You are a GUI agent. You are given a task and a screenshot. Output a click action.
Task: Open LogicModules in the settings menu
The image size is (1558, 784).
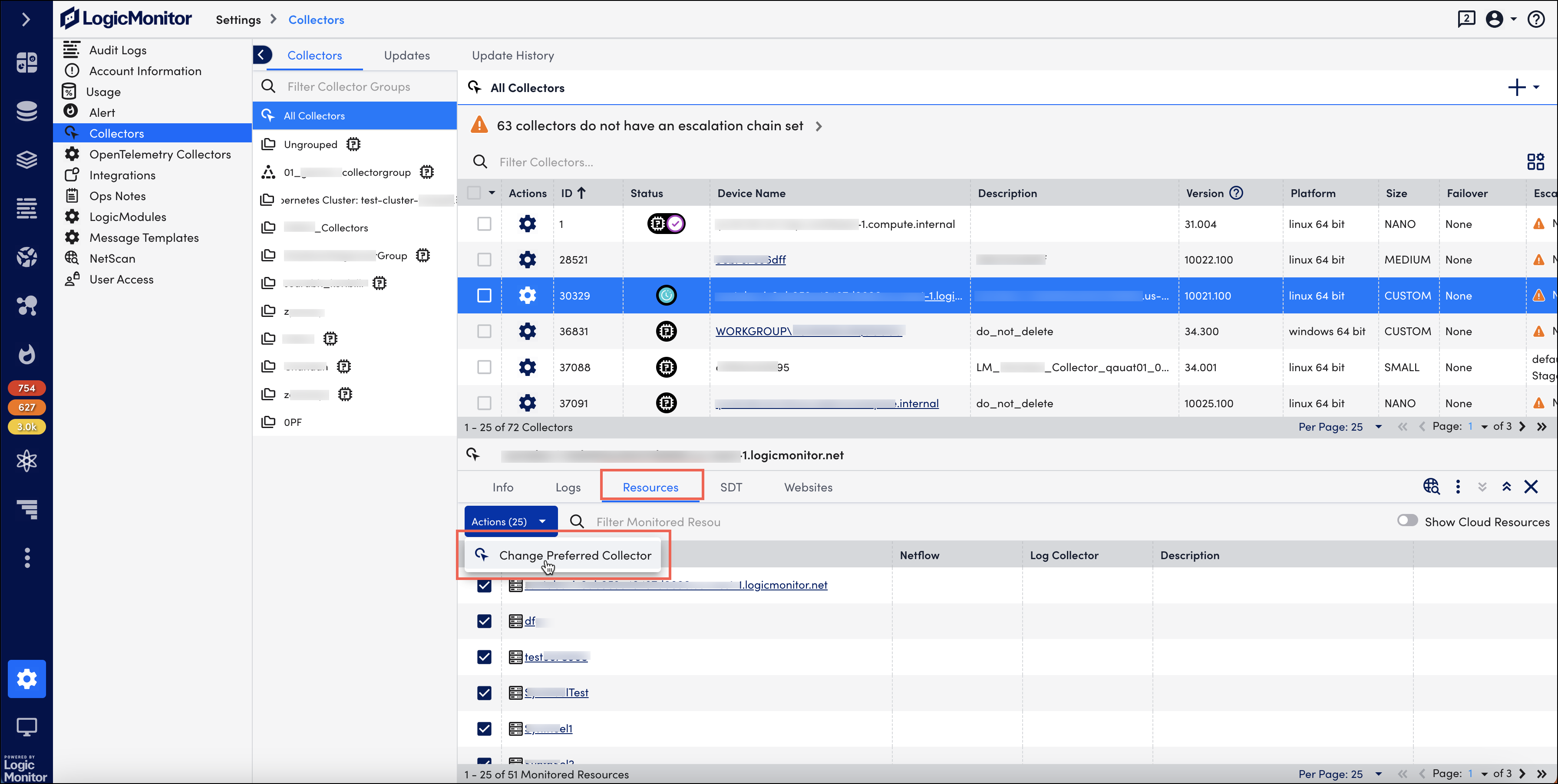tap(128, 217)
